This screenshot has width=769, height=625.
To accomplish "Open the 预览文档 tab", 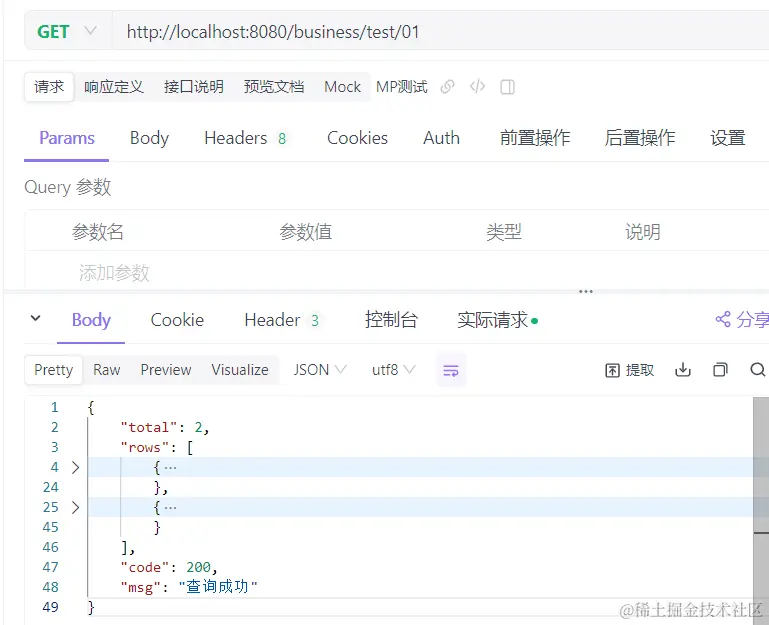I will [274, 87].
